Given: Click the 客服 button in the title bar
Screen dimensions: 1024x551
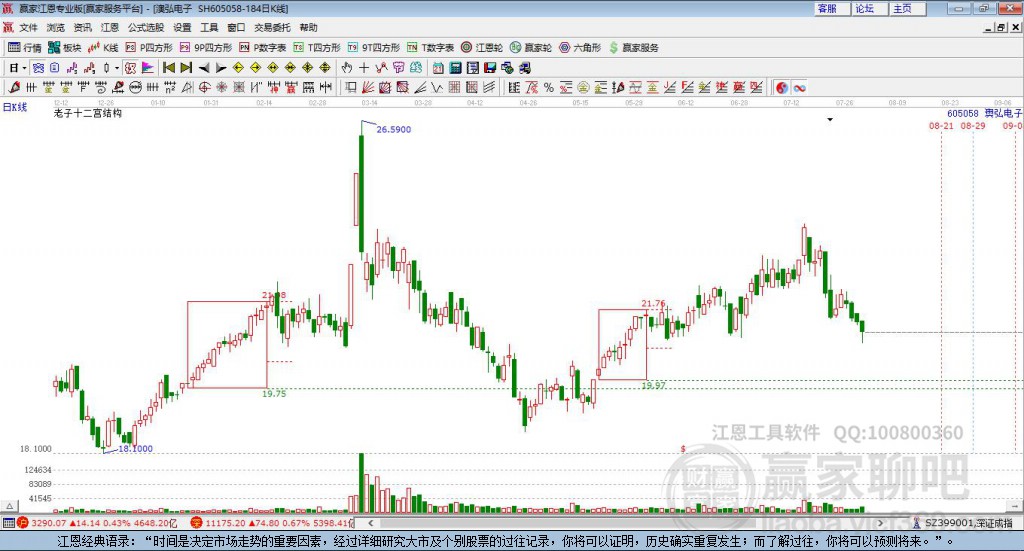Looking at the screenshot, I should click(832, 8).
